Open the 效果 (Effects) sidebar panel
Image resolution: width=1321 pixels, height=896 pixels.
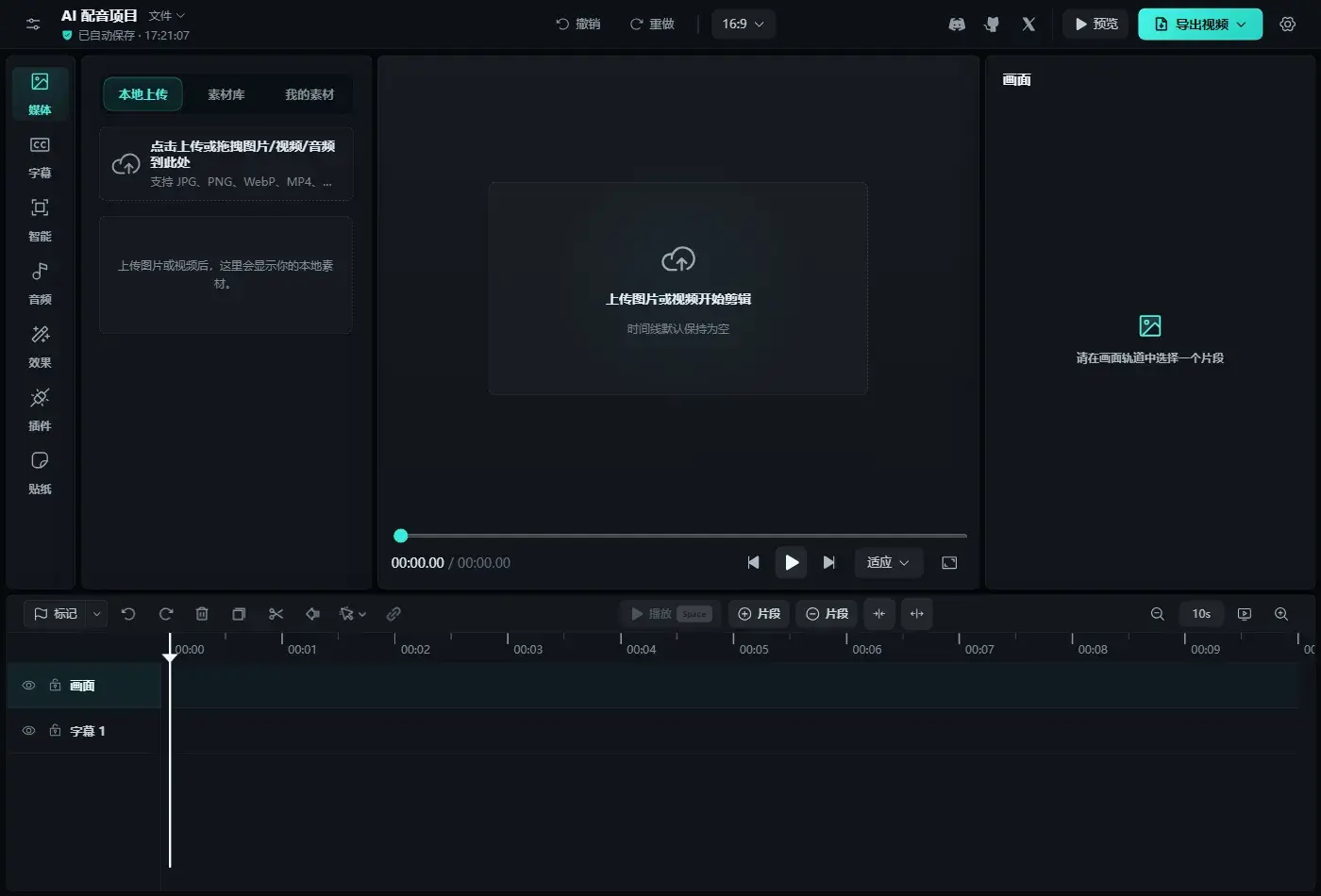pyautogui.click(x=40, y=346)
